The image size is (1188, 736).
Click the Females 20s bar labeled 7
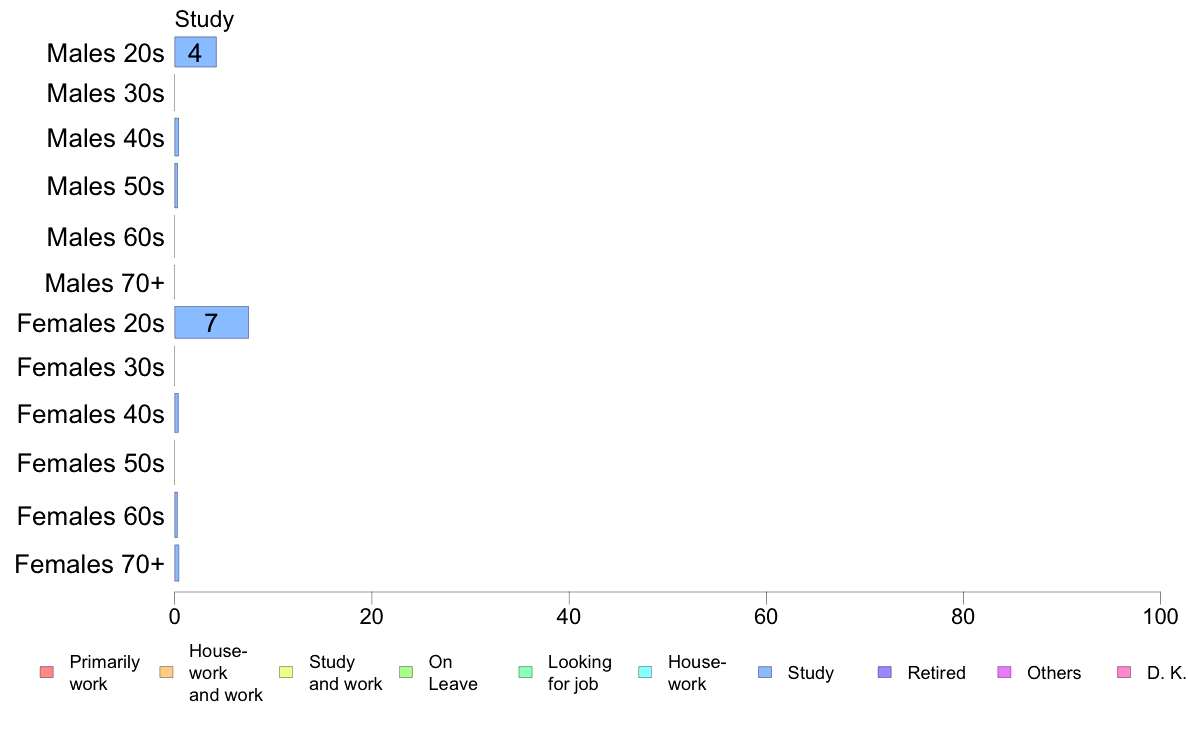pos(211,323)
